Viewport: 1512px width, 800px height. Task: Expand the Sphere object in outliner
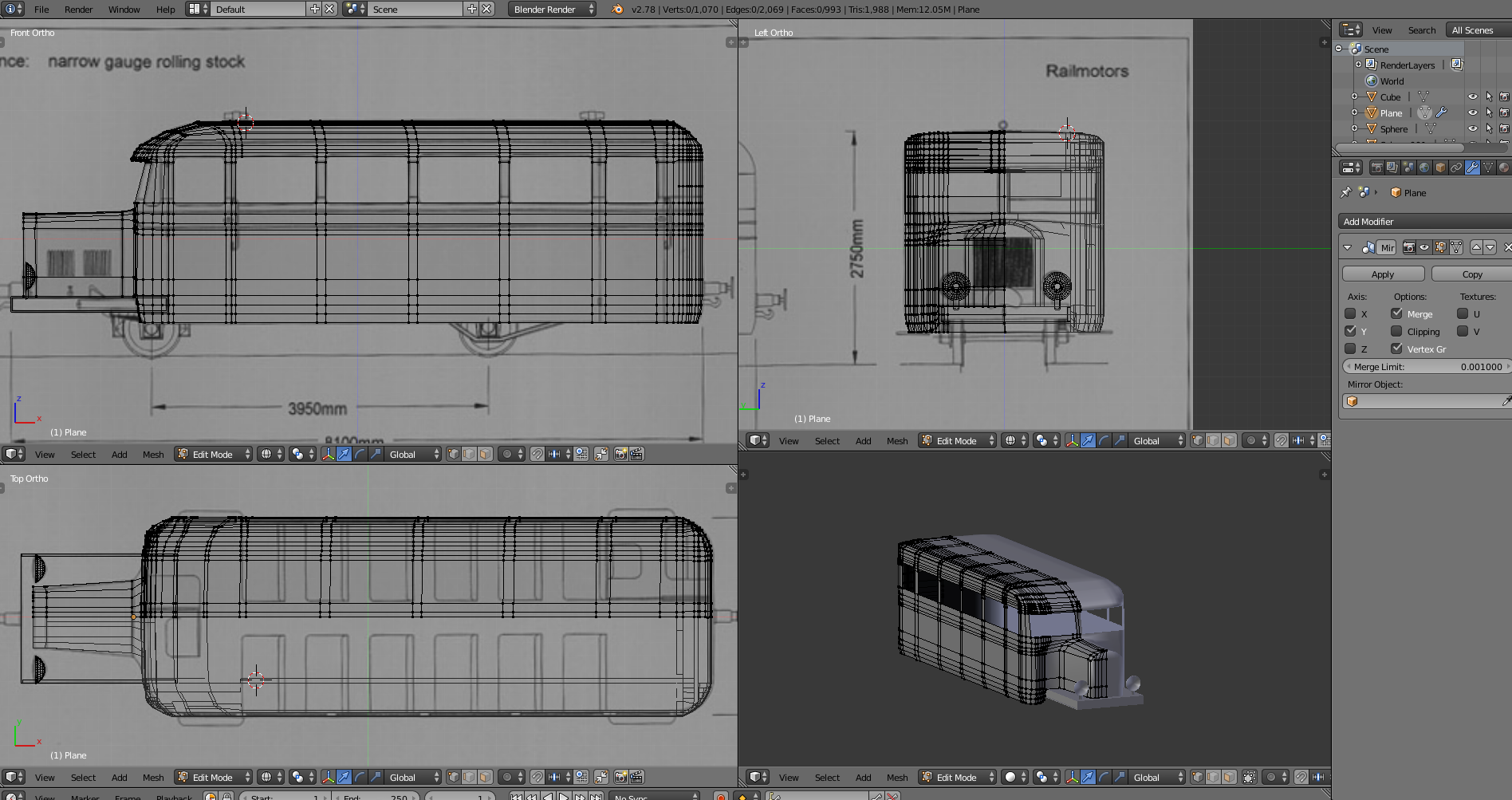pos(1354,128)
